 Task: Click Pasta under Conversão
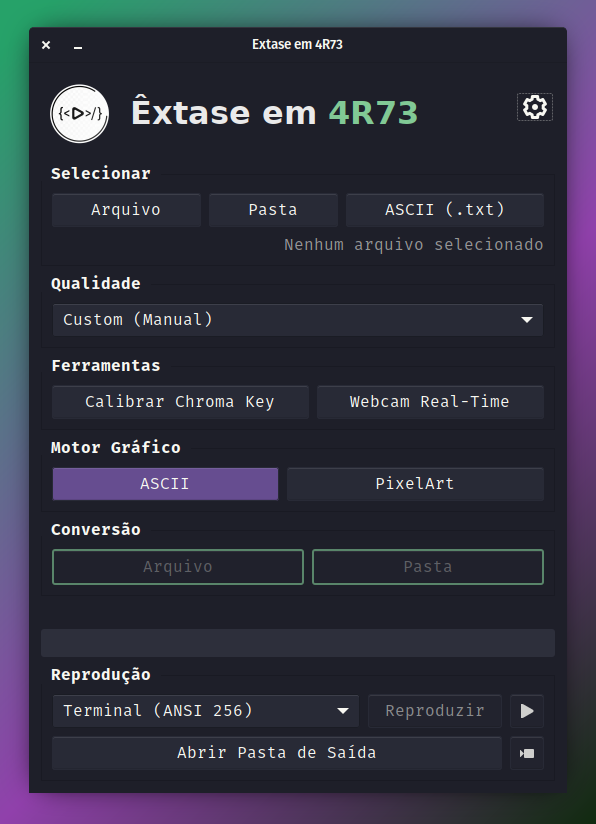click(428, 567)
